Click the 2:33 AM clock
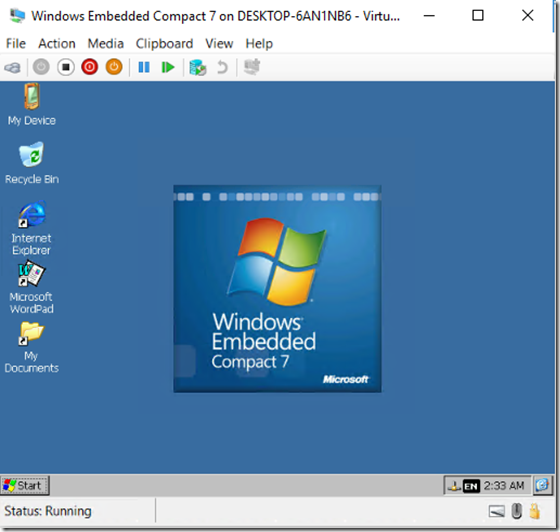The width and height of the screenshot is (560, 532). point(504,486)
